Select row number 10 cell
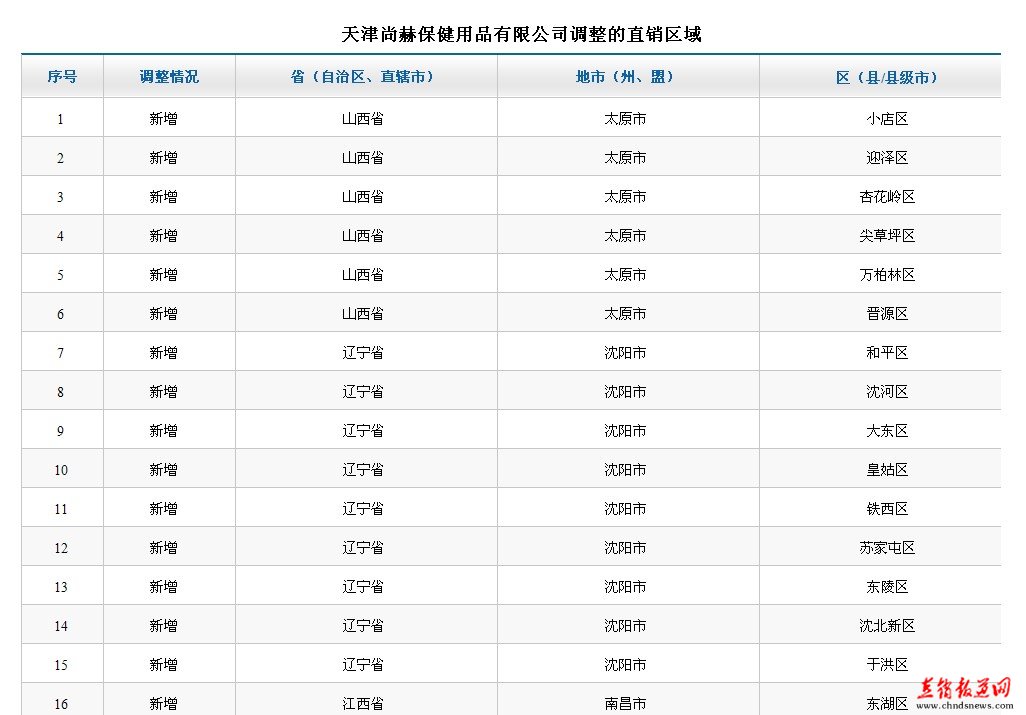1026x715 pixels. tap(61, 470)
